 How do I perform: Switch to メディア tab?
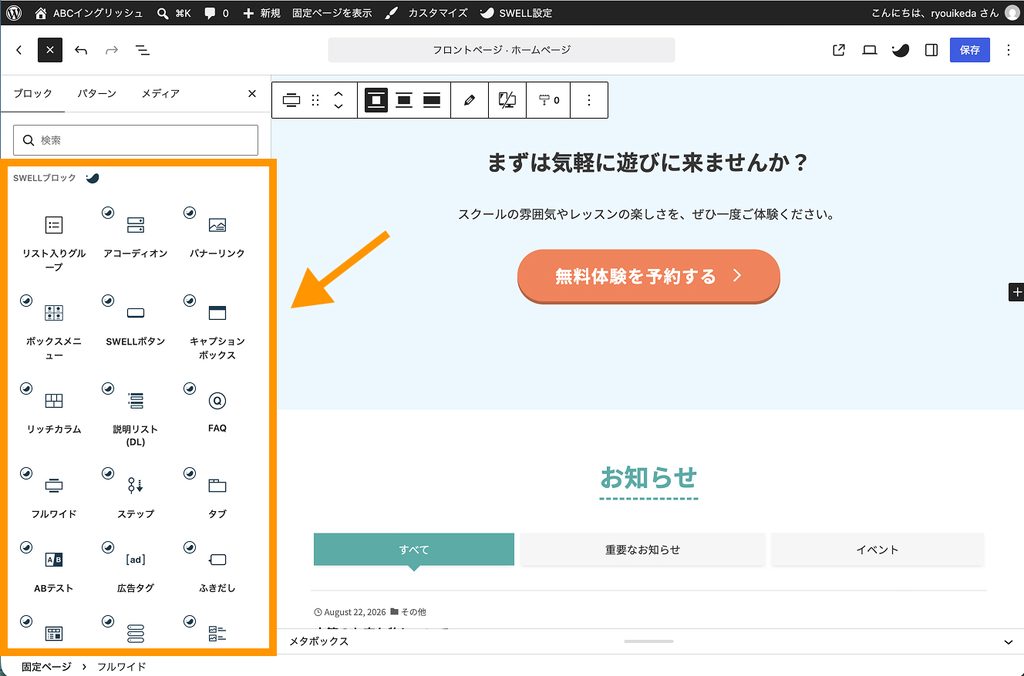[x=160, y=93]
